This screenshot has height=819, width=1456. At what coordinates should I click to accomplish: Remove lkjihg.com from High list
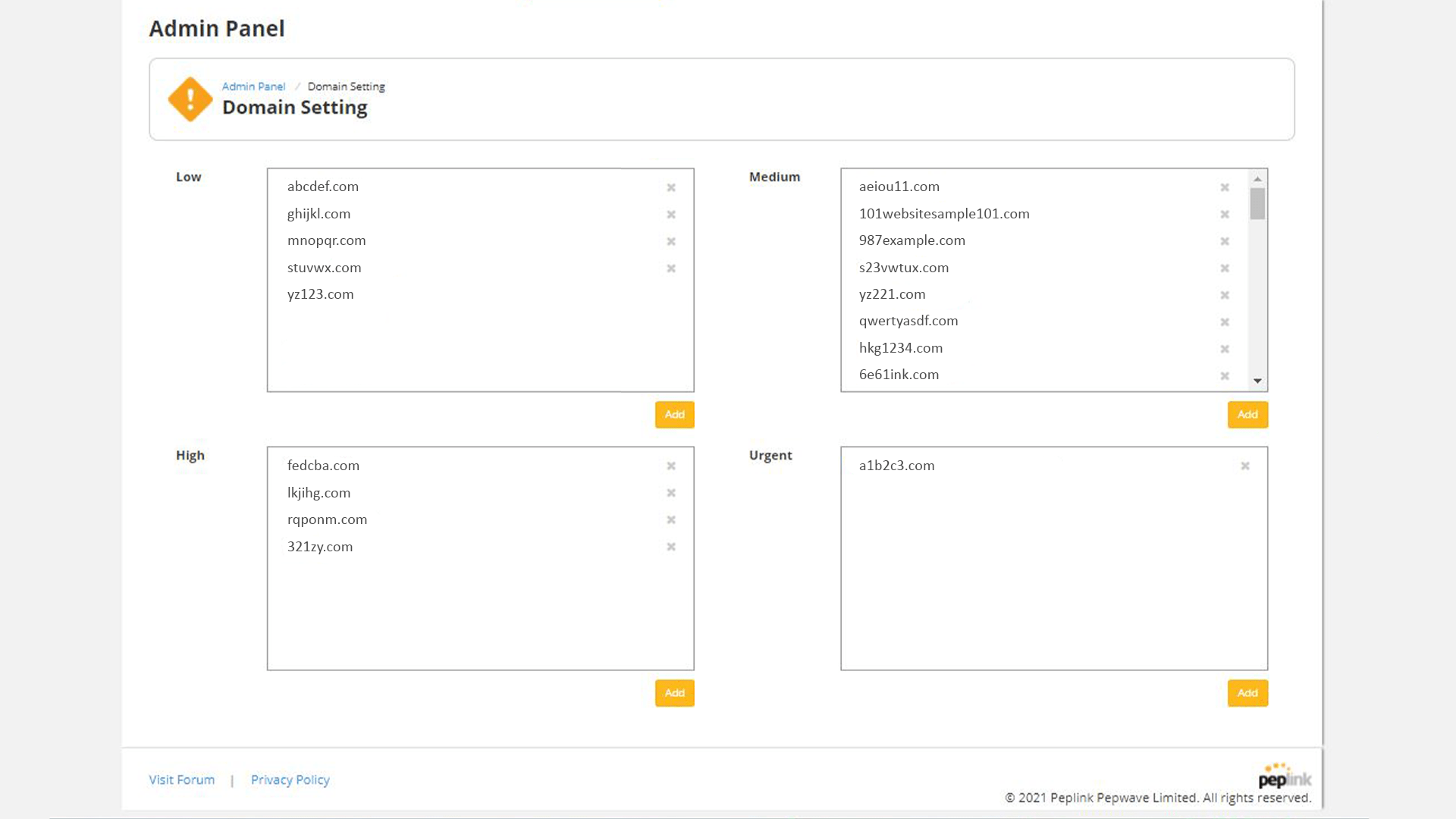click(671, 493)
